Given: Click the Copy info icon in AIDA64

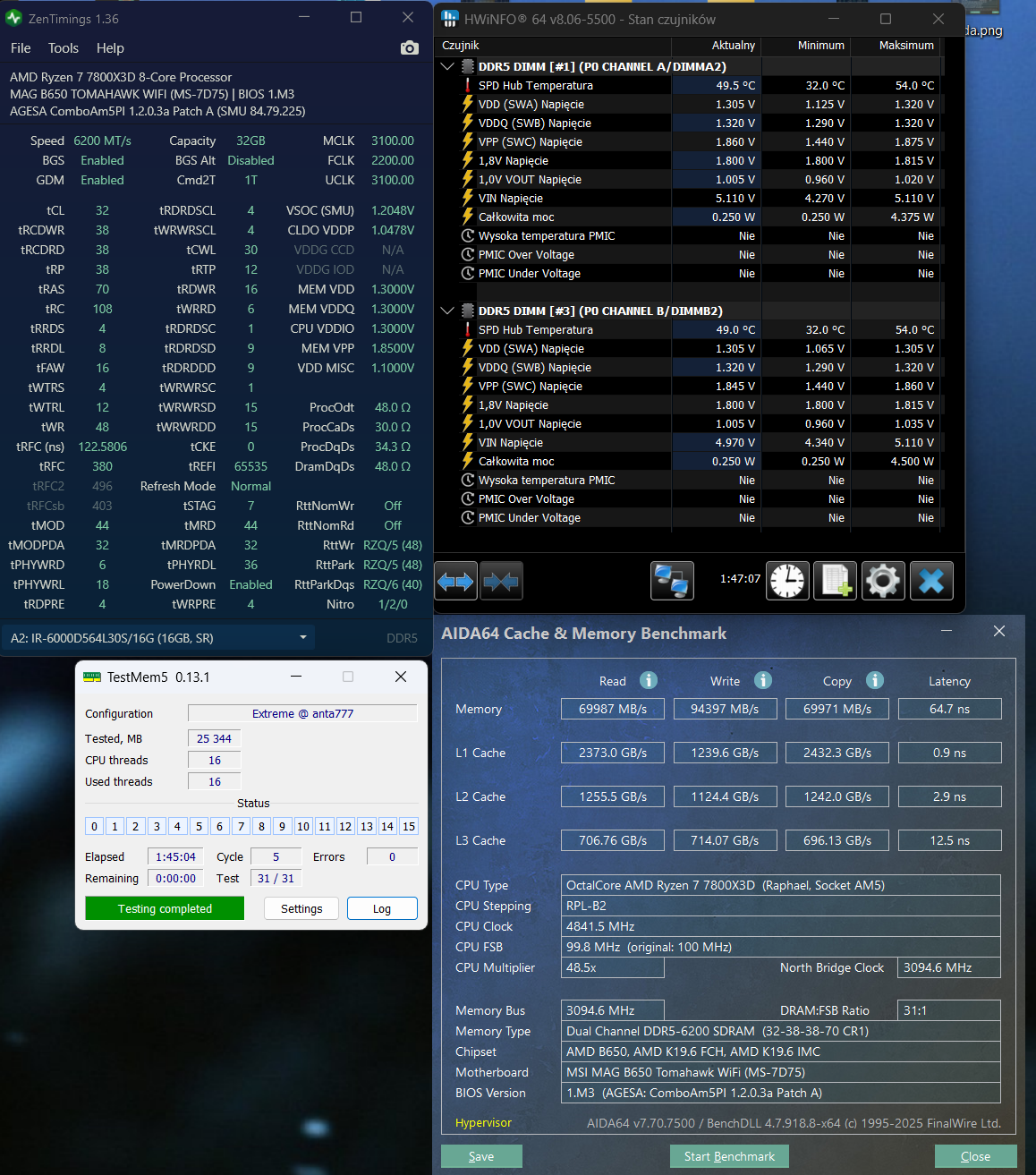Looking at the screenshot, I should [875, 680].
